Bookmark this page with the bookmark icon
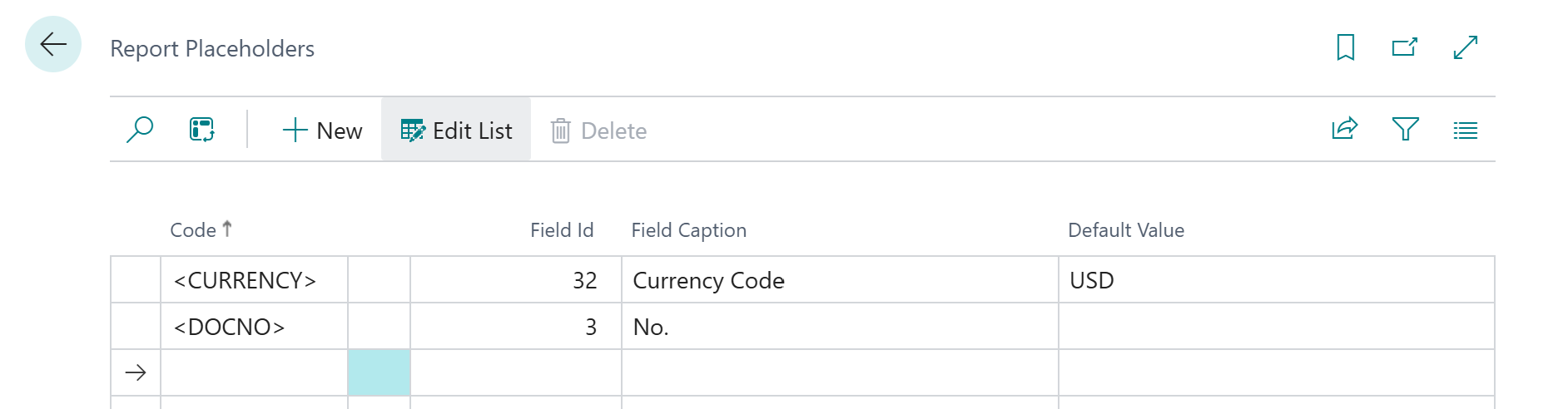 [1345, 47]
